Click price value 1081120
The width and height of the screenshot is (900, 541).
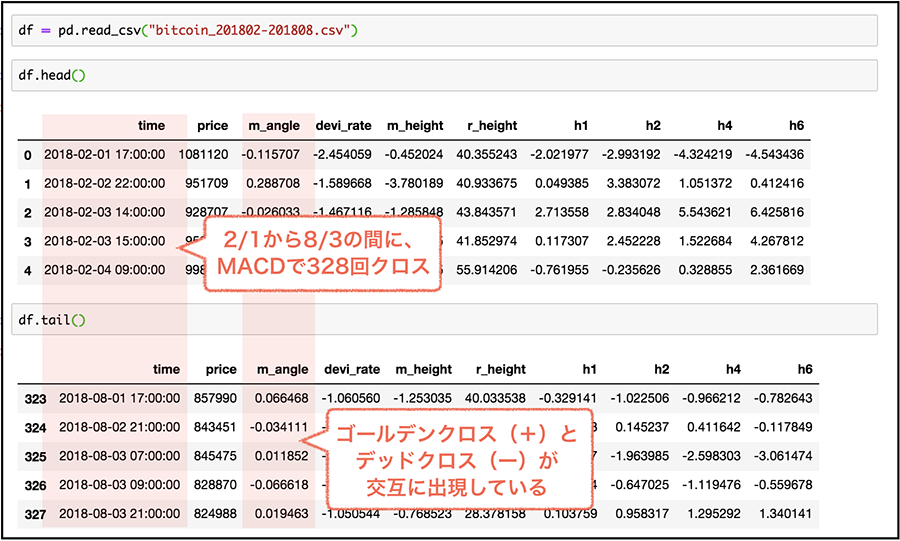(203, 154)
